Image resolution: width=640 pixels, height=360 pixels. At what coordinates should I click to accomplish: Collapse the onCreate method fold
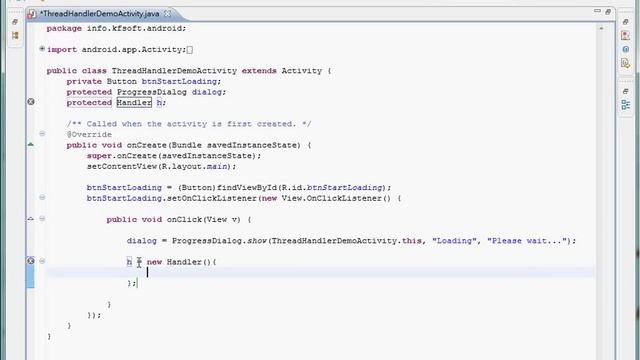click(x=42, y=133)
